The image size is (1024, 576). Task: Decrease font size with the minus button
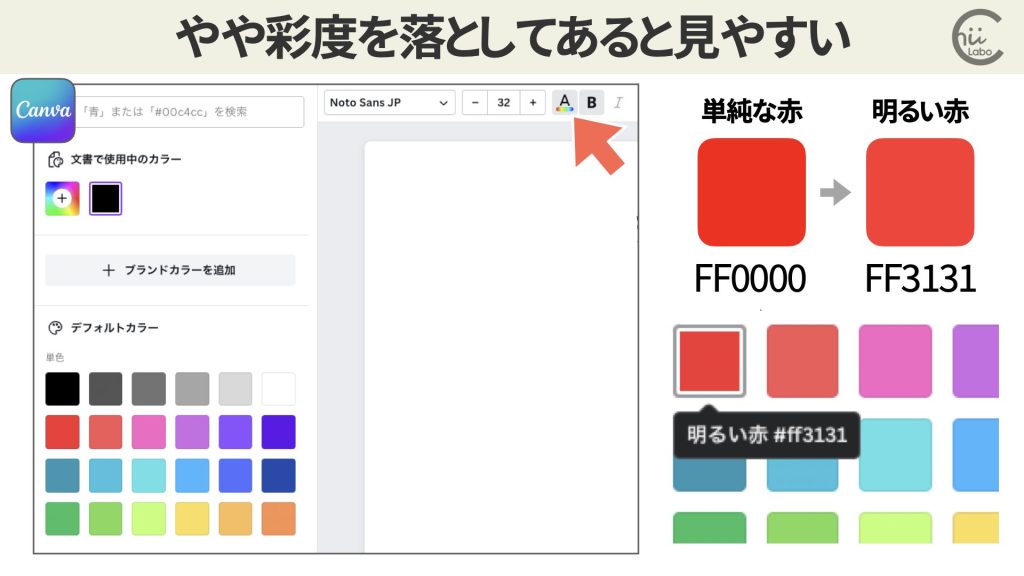tap(475, 102)
